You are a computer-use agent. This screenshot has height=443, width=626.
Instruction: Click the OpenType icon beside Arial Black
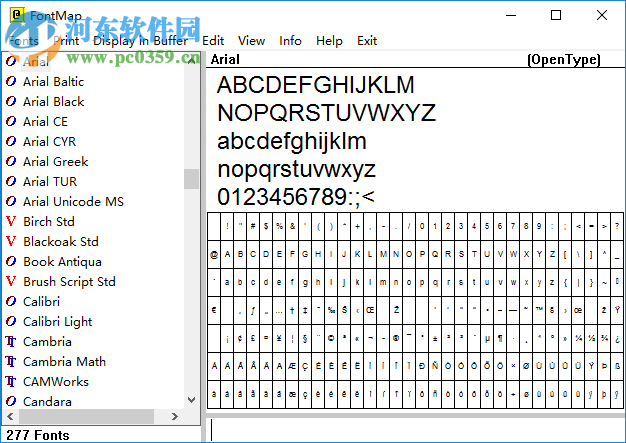11,101
